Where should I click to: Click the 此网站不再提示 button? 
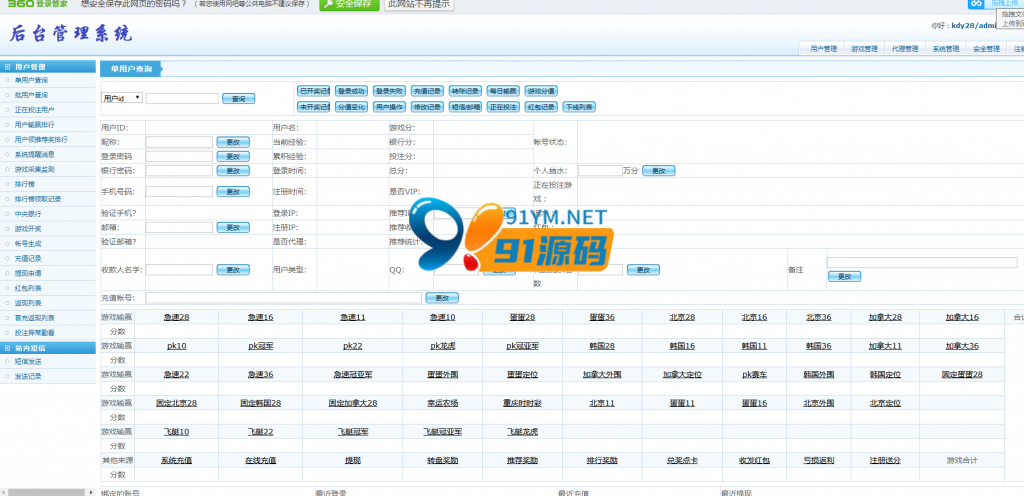(x=419, y=4)
